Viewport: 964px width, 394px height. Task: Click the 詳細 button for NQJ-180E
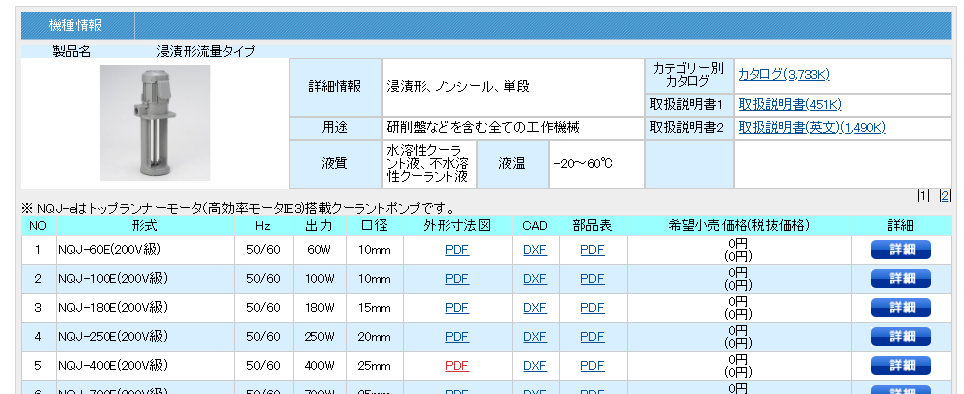click(x=901, y=307)
